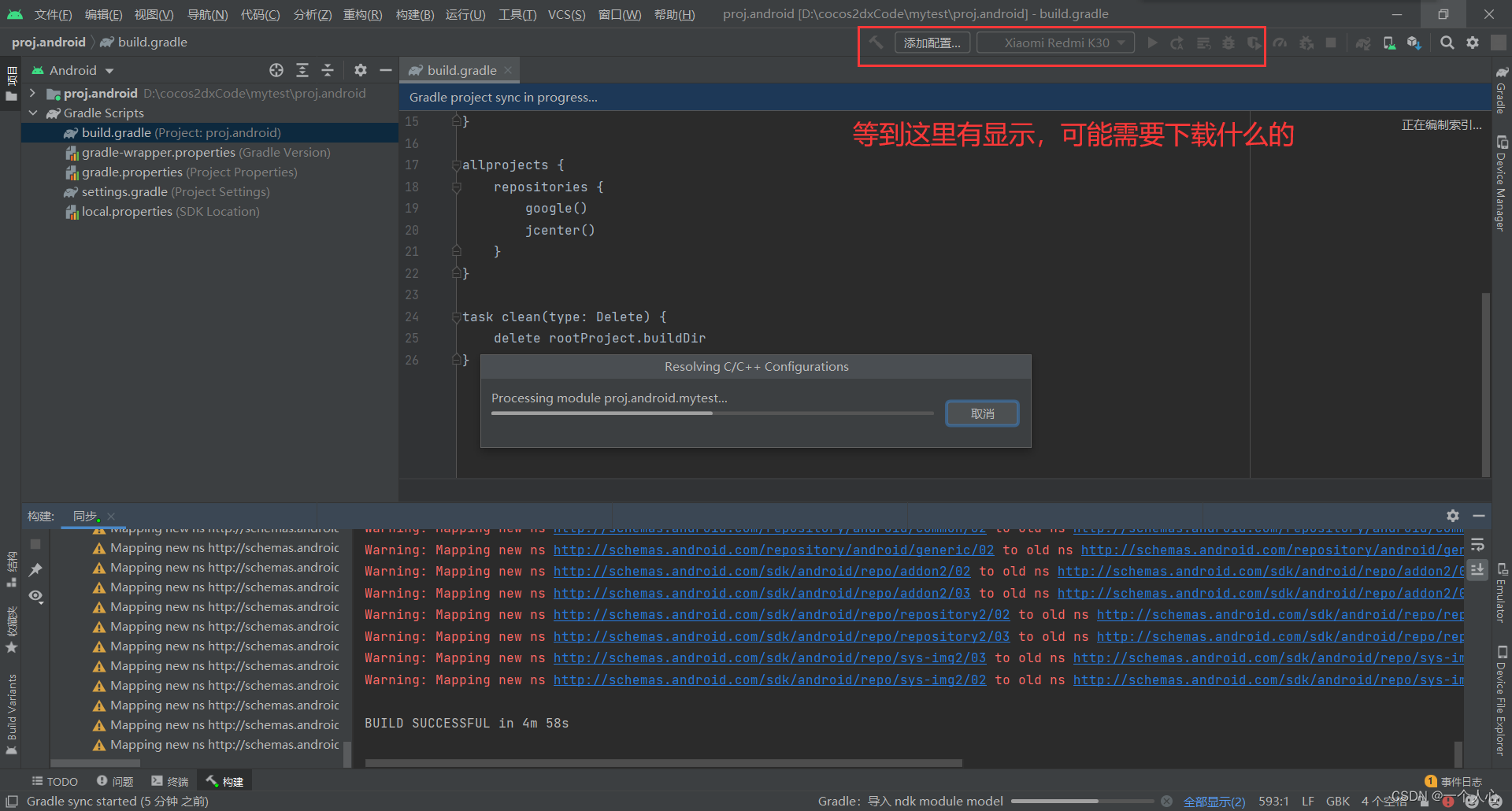1512x811 pixels.
Task: Open the 视图(V) menu
Action: 153,14
